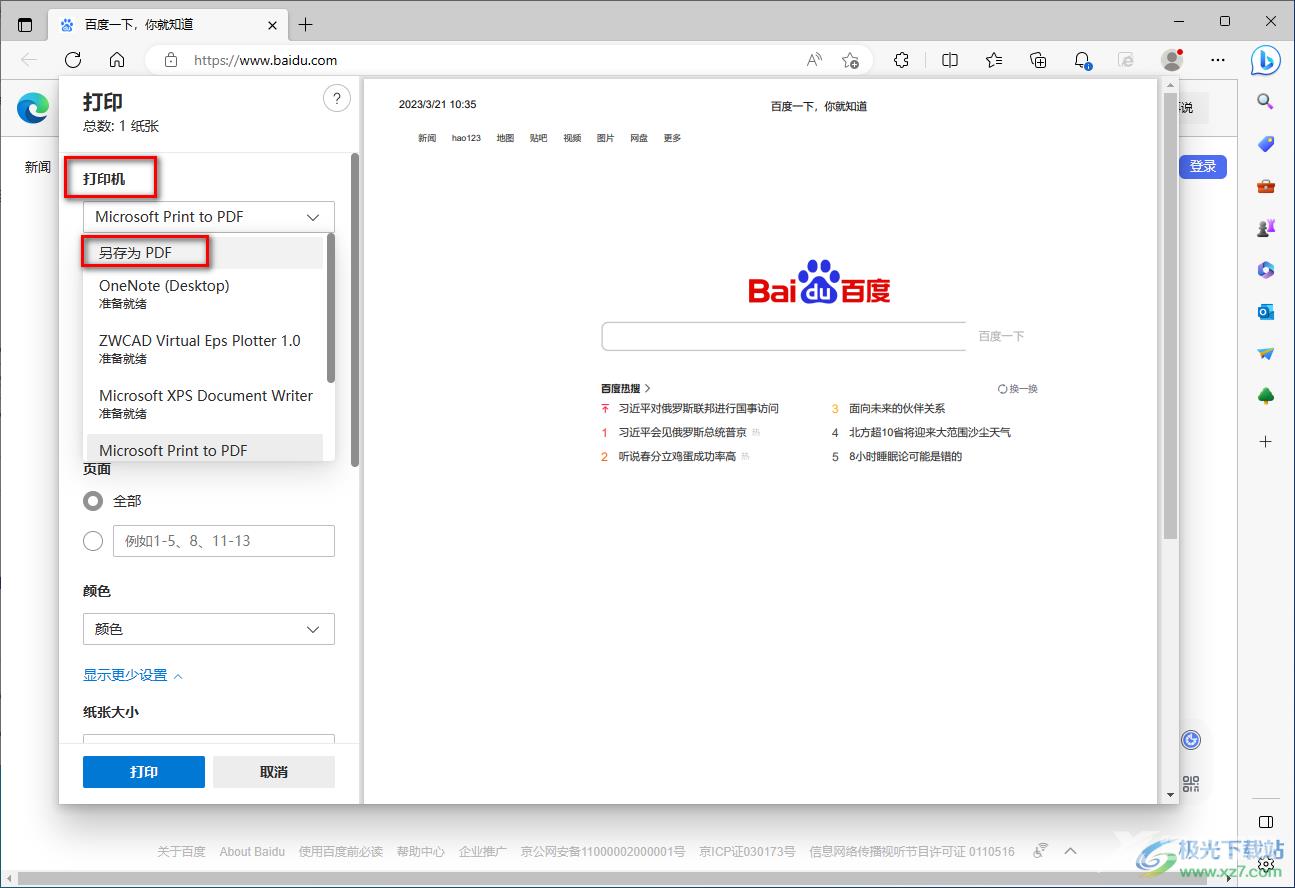Click the 关于百度 footer link
Screen dimensions: 1295x888
(181, 852)
